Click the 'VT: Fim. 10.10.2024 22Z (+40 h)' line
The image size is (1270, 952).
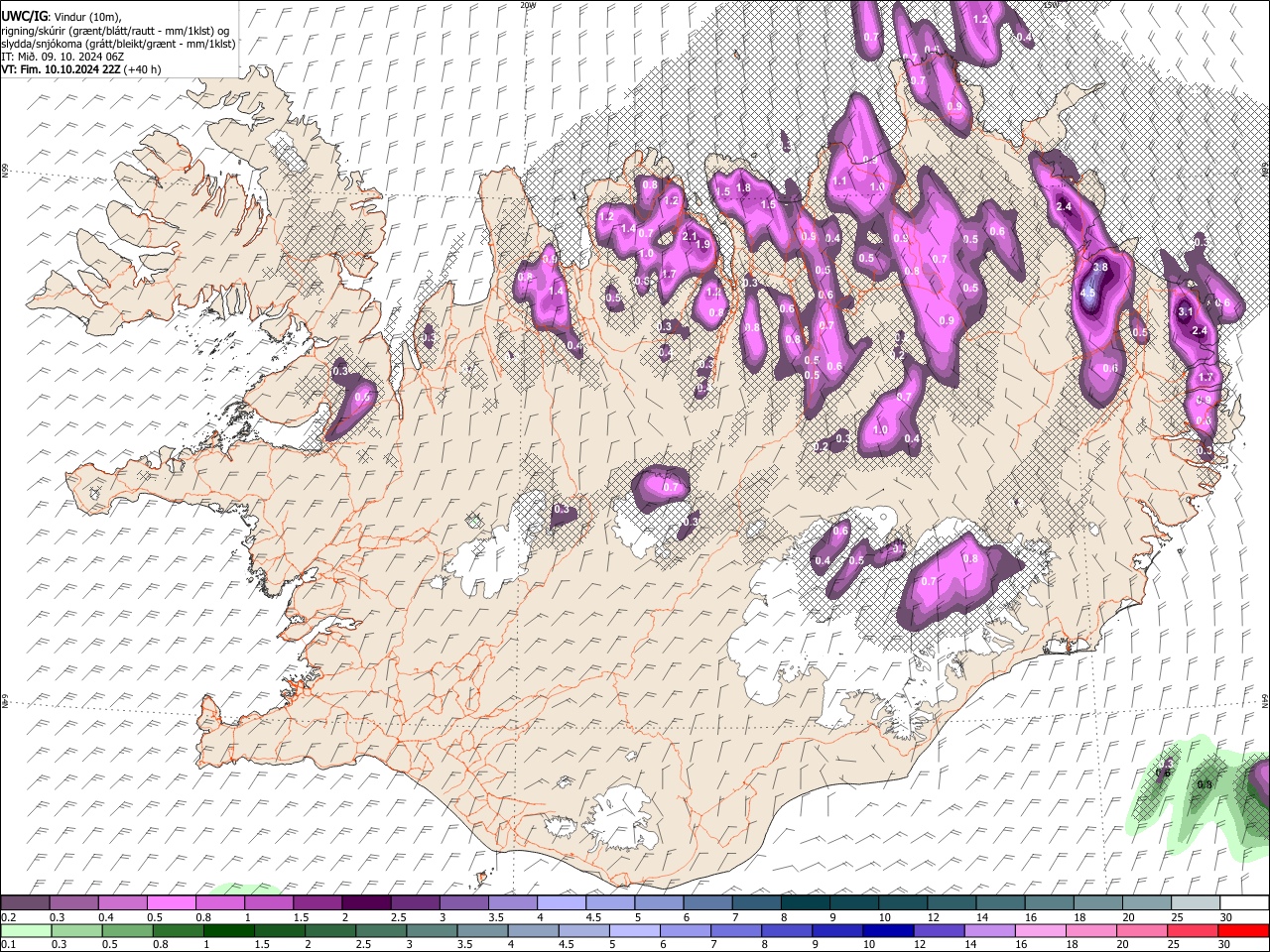[81, 69]
